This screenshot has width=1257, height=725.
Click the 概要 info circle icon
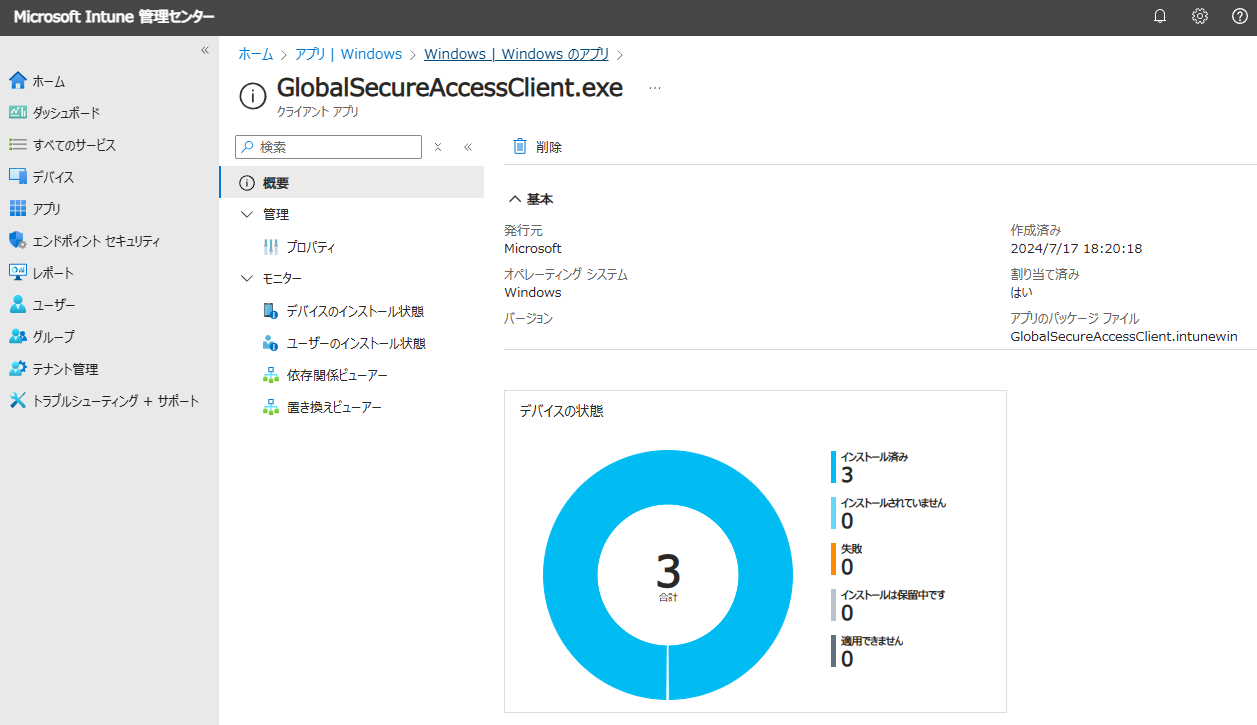tap(247, 183)
